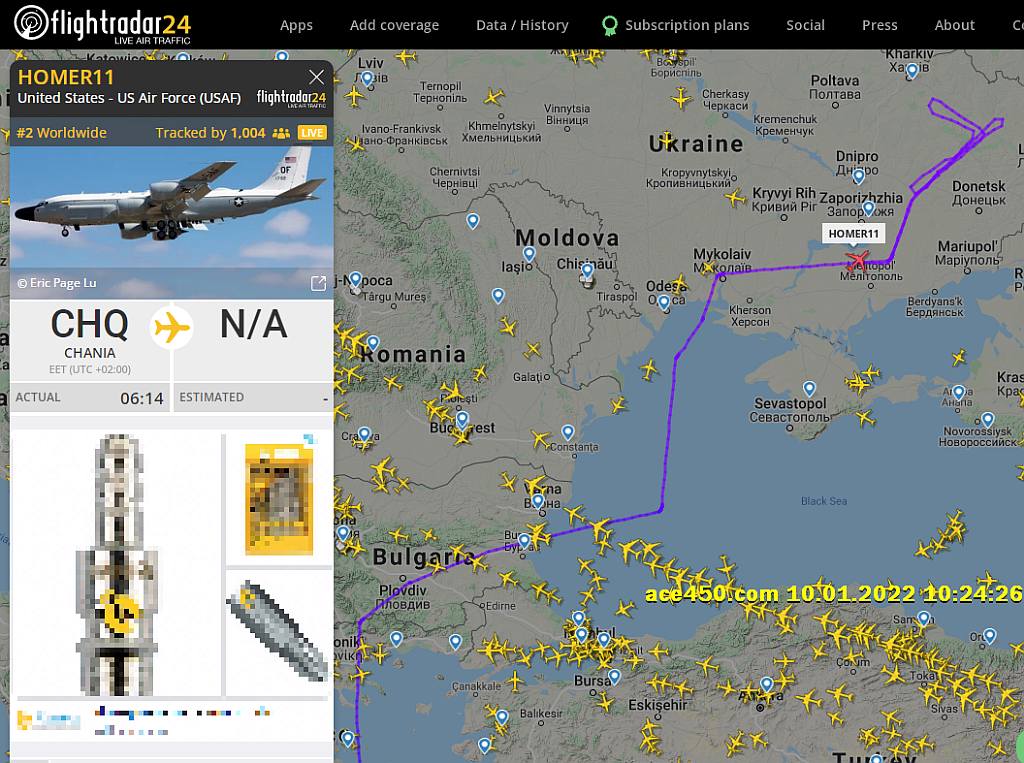Close the HOMER11 flight info panel

[317, 77]
